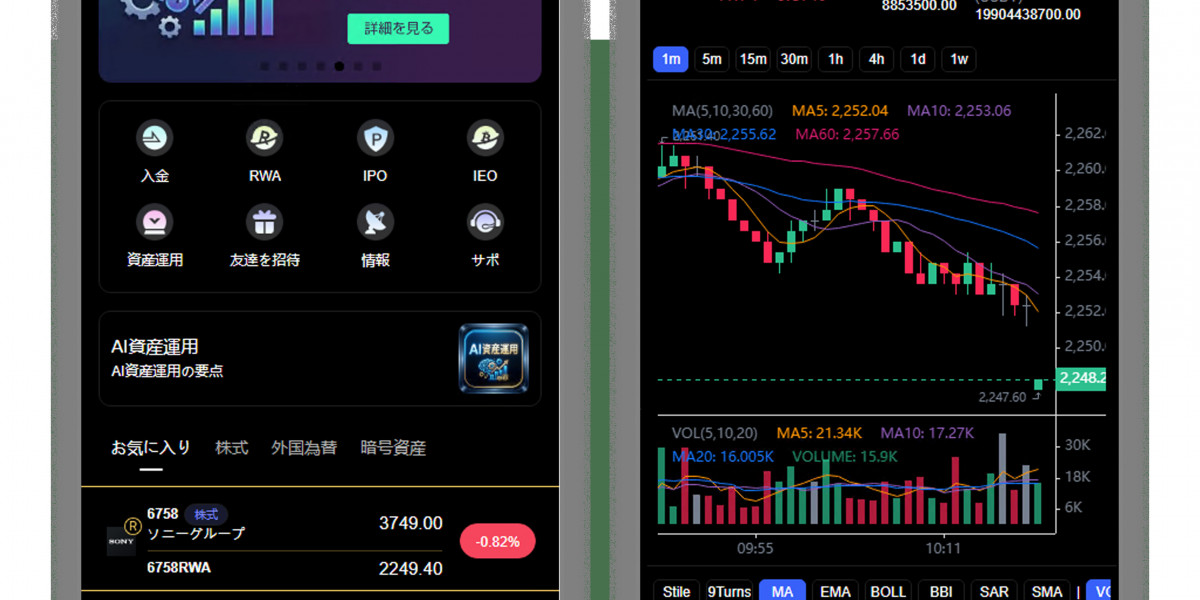1200x600 pixels.
Task: Select the IEO bitcoin icon
Action: 485,138
